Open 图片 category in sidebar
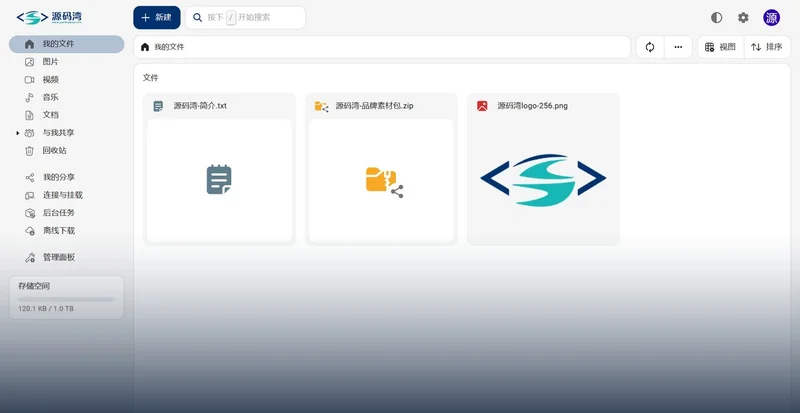800x413 pixels. 66,62
